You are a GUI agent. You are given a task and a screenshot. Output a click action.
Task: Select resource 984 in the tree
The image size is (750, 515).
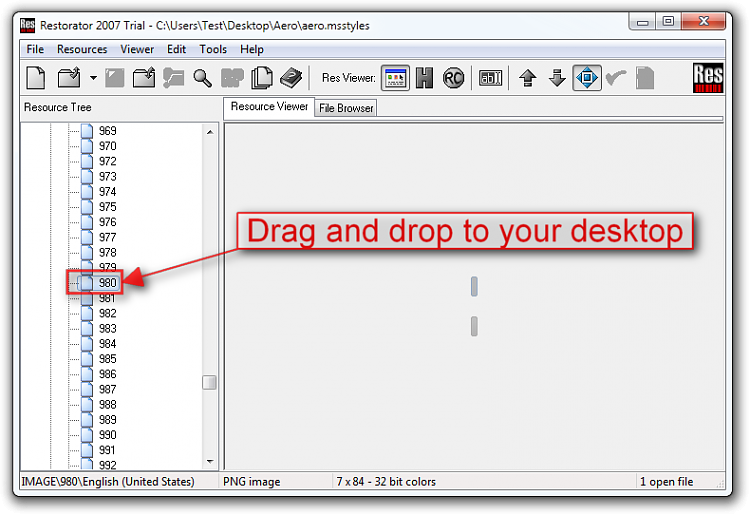coord(108,344)
